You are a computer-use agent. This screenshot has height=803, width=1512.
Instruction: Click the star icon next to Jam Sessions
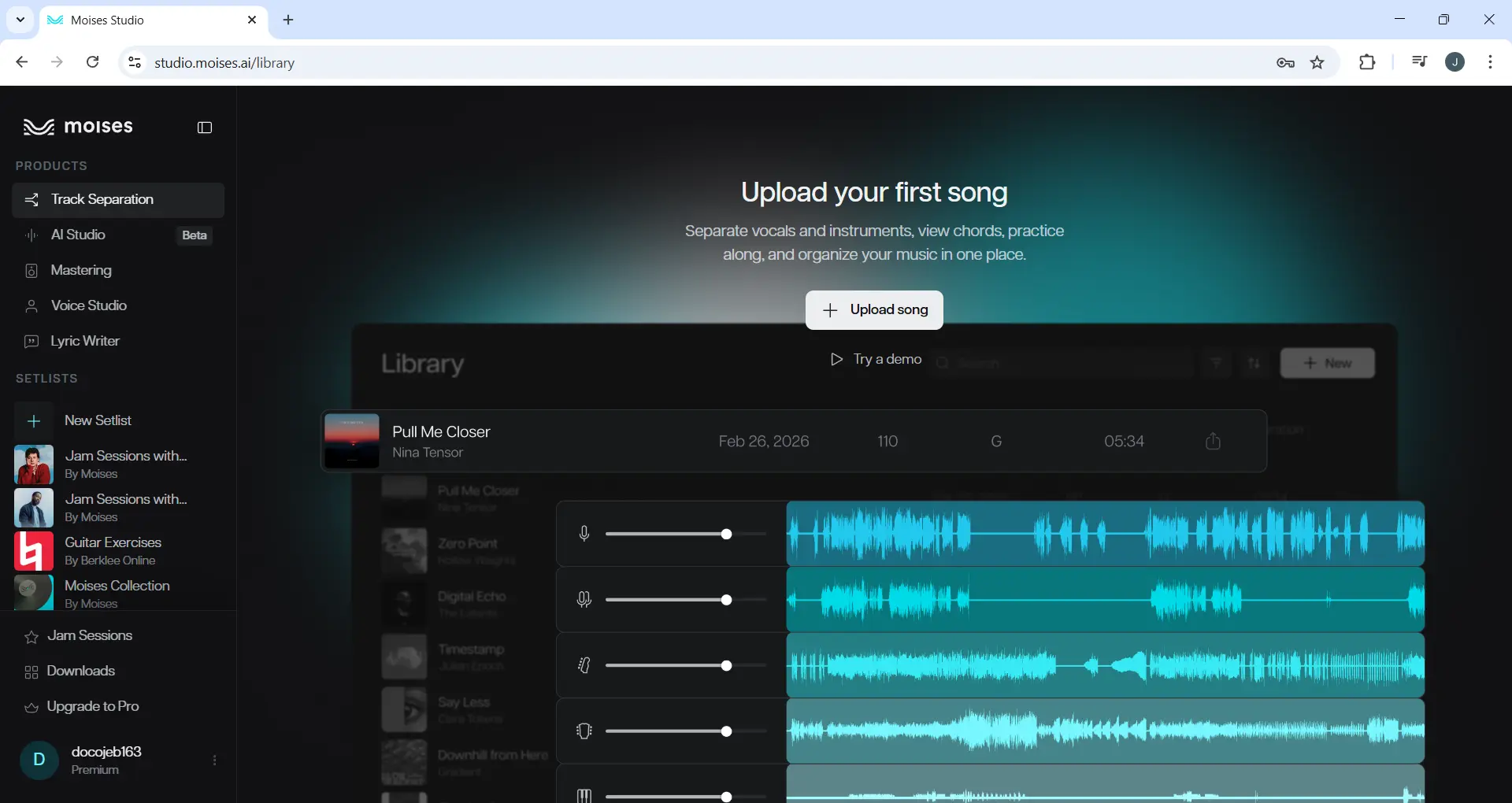click(x=31, y=637)
